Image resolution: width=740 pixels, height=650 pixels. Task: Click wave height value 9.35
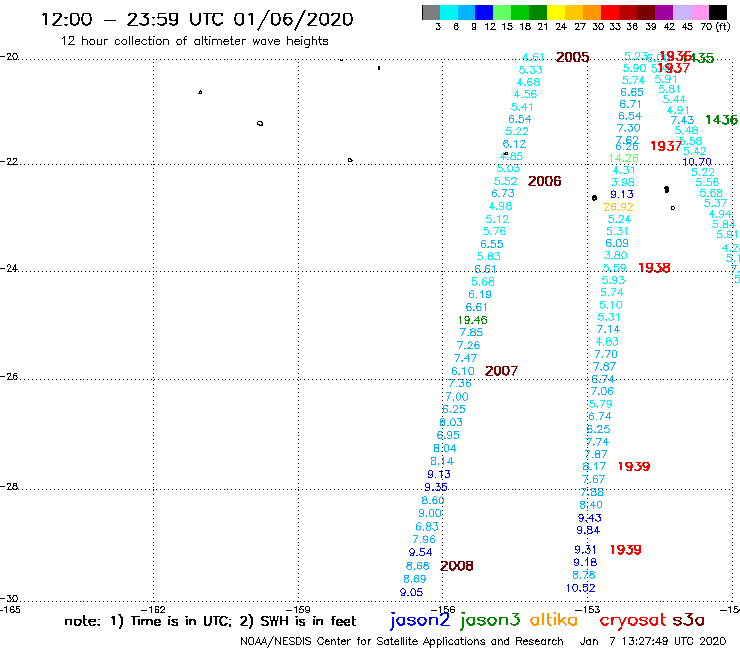coord(436,487)
